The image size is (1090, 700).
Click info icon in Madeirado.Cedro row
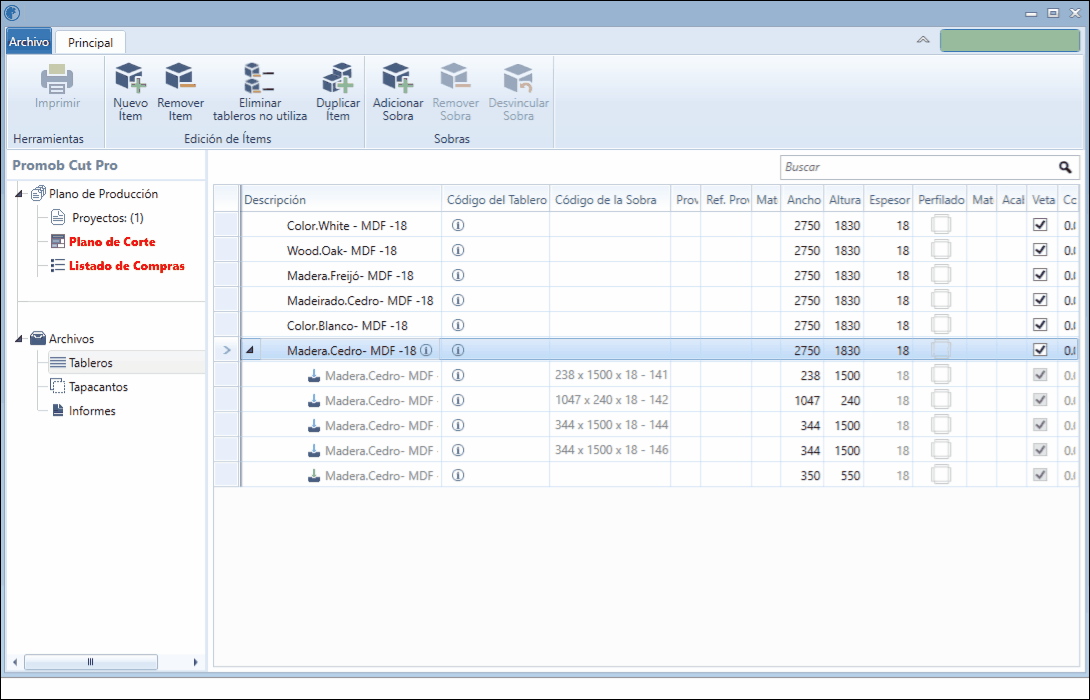coord(458,300)
